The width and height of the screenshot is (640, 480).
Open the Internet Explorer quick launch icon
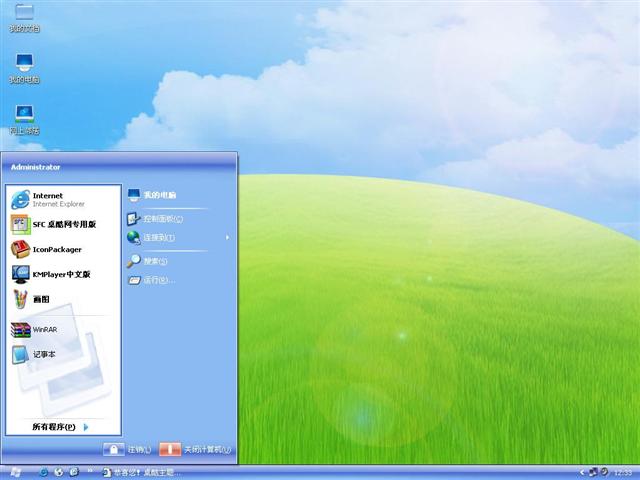tap(43, 472)
